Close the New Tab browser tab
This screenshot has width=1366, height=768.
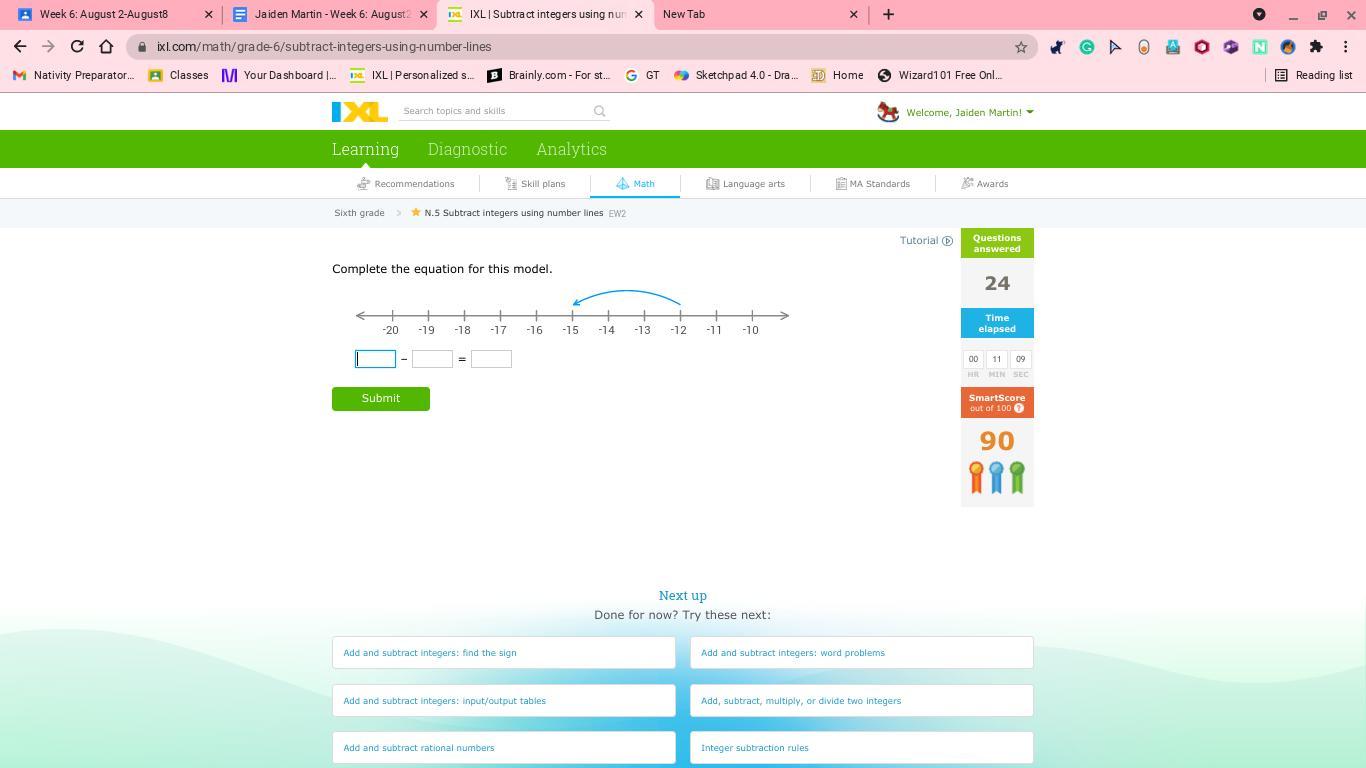coord(853,14)
